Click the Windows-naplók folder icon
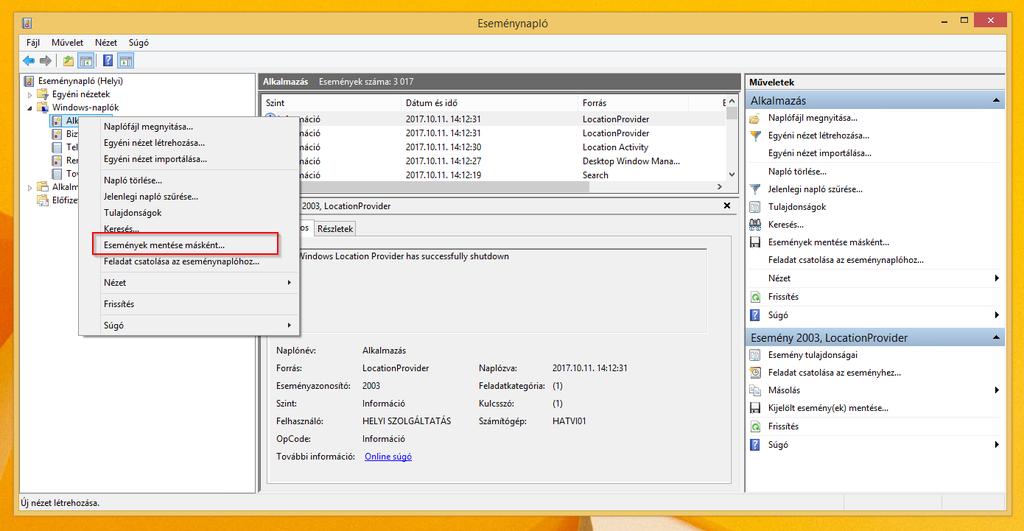Viewport: 1024px width, 531px height. pyautogui.click(x=42, y=107)
